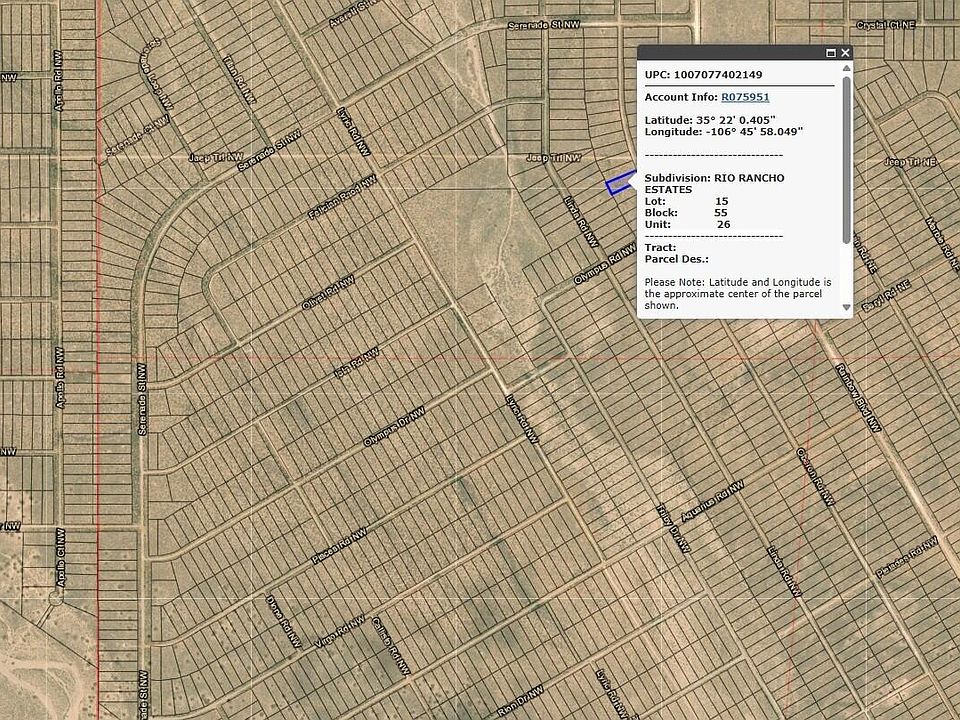The height and width of the screenshot is (720, 960).
Task: Click the UPC 1007077402149 text
Action: (x=703, y=75)
